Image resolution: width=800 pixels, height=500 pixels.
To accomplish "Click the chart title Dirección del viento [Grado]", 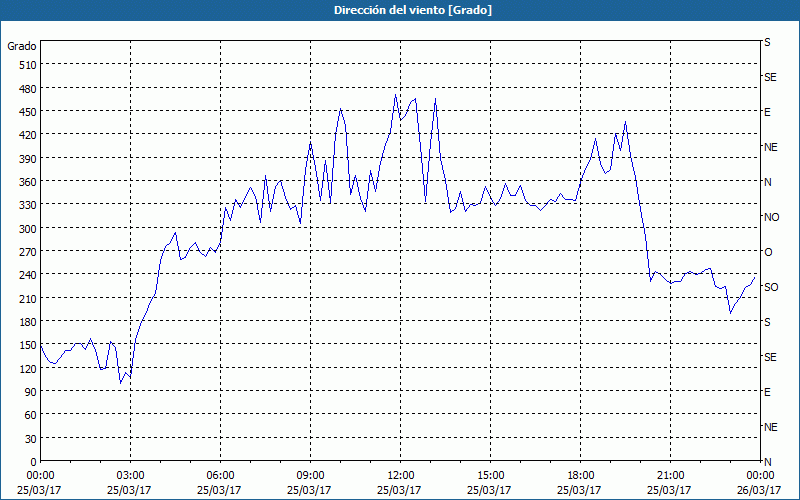I will [413, 10].
